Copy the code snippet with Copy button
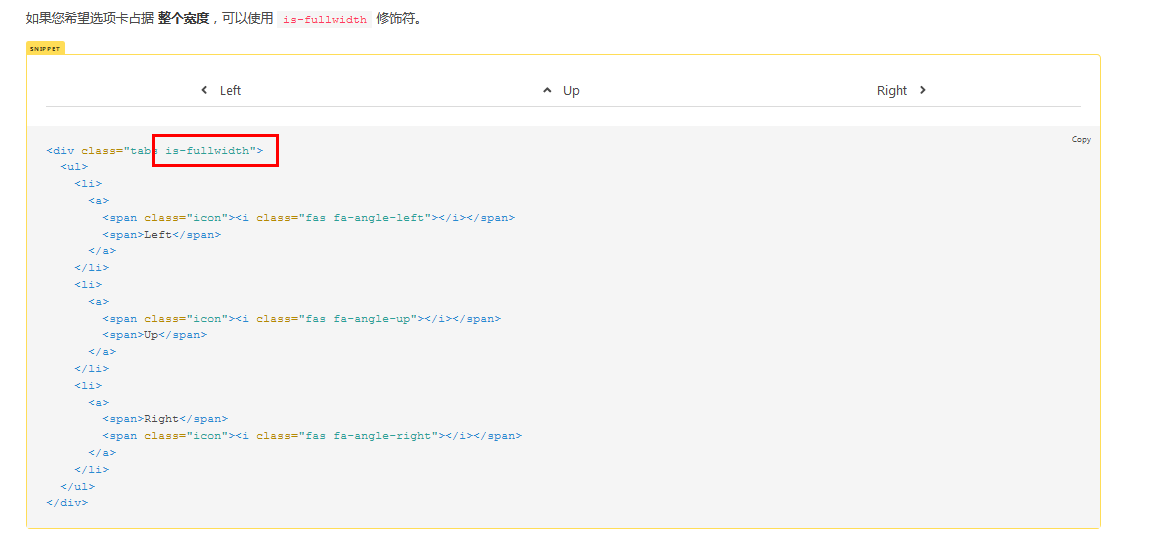1150x540 pixels. point(1081,139)
